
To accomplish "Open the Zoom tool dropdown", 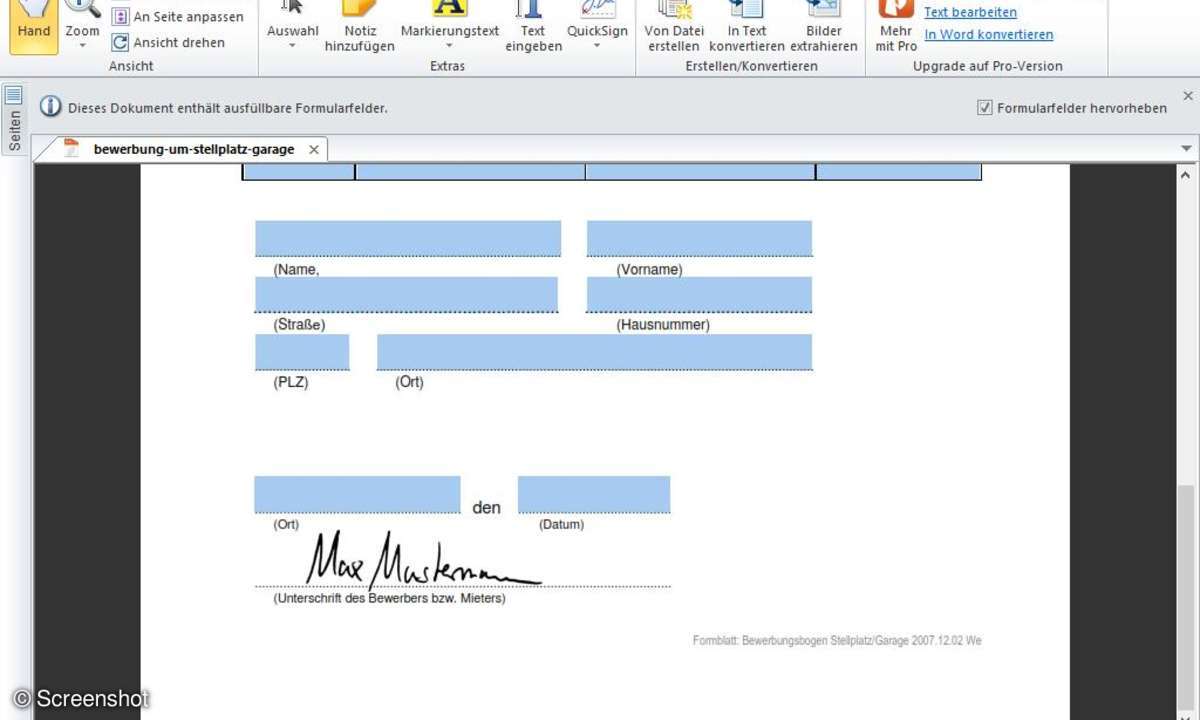I will [83, 45].
